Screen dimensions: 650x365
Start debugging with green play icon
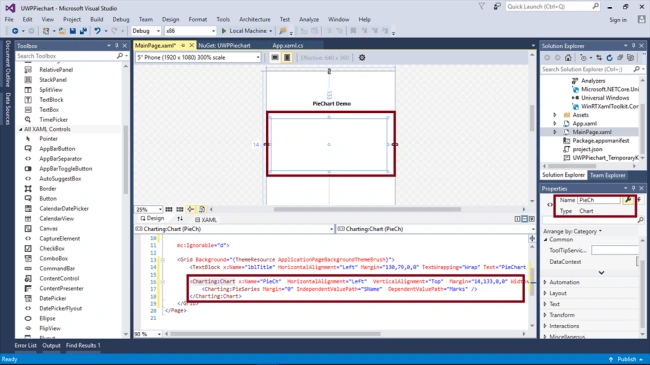tap(224, 31)
